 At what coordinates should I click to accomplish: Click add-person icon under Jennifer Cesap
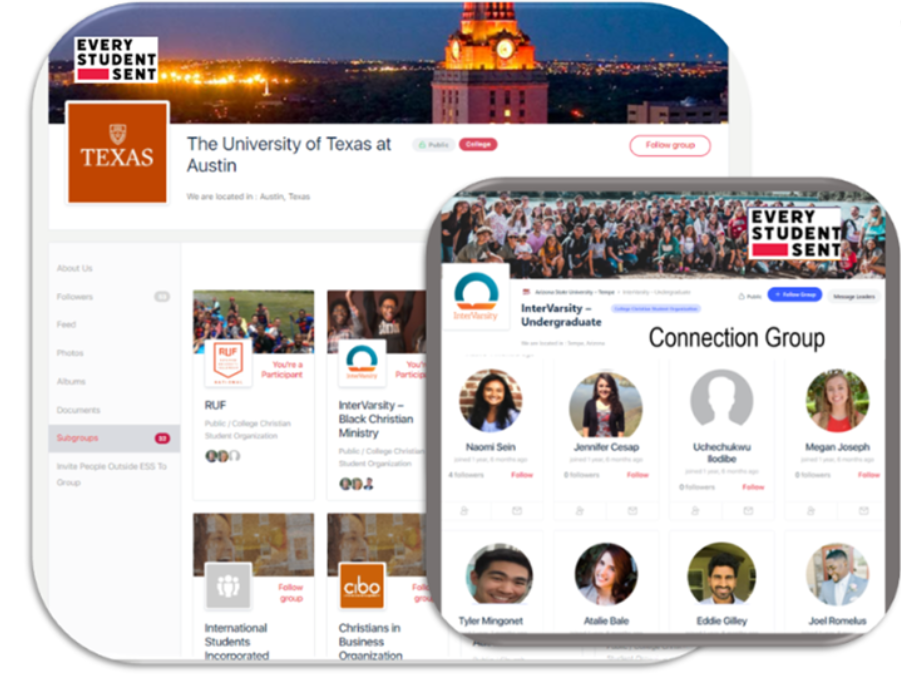(x=580, y=511)
